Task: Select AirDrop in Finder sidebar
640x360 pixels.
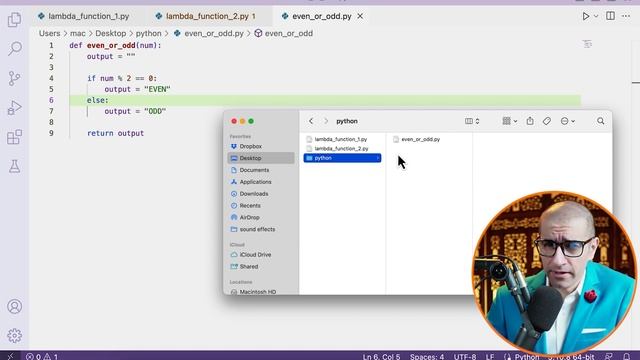Action: pos(261,217)
